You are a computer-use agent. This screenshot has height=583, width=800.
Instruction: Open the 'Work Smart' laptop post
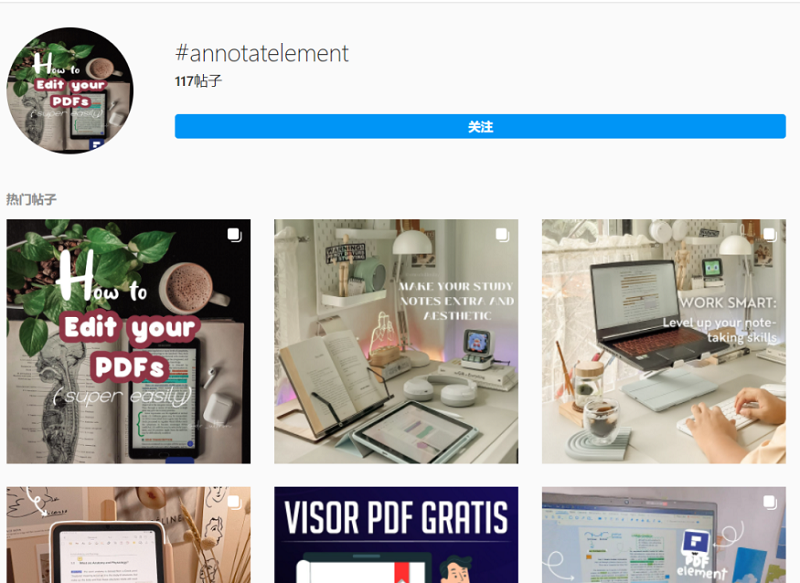click(x=664, y=341)
